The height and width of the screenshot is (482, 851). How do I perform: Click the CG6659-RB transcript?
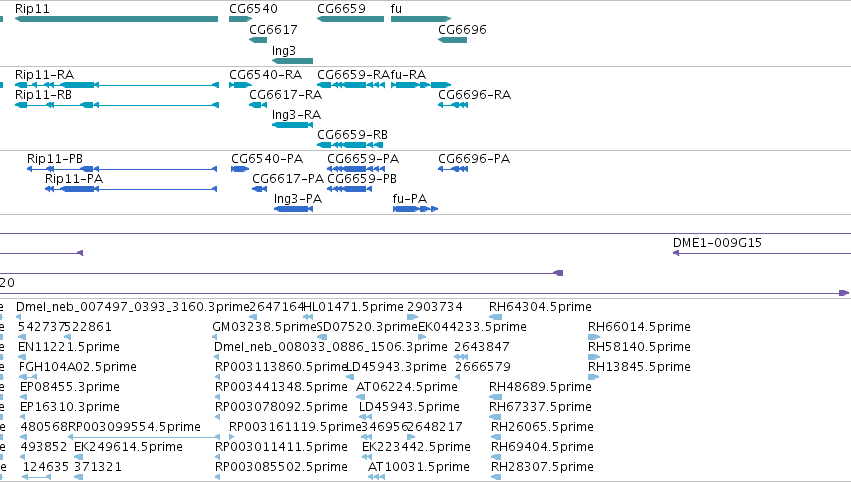coord(350,145)
